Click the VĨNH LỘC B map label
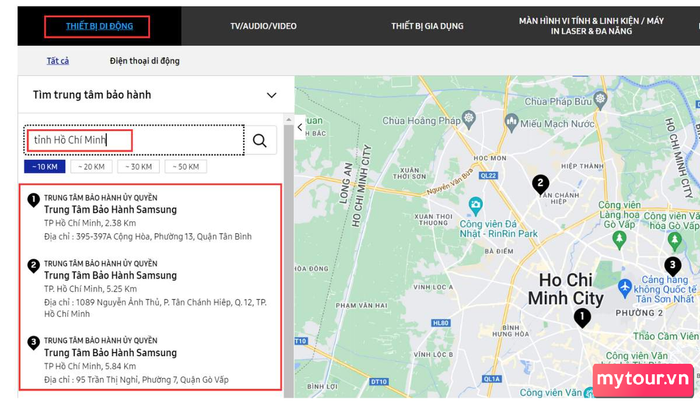 click(433, 355)
